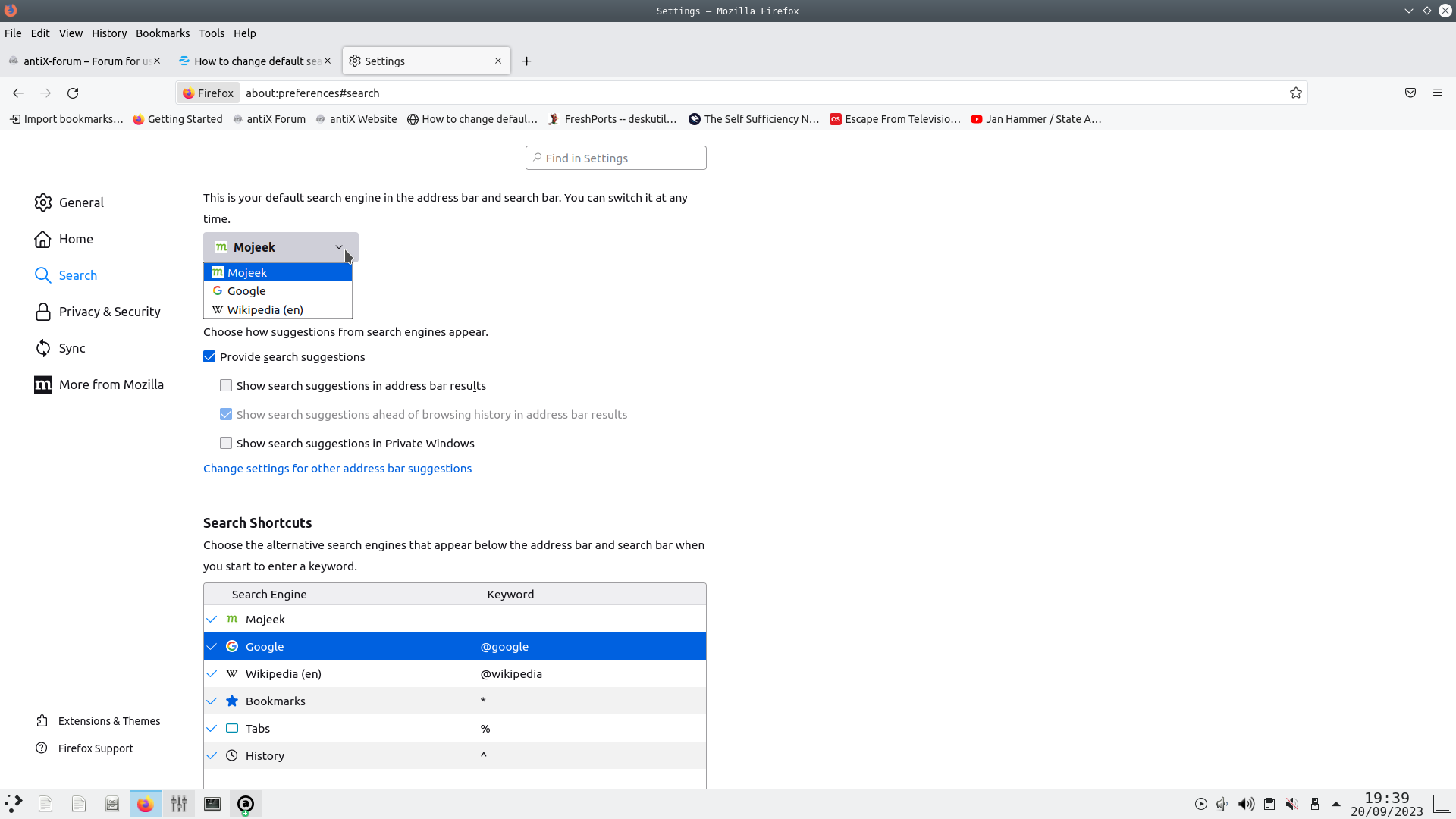Open the mixer controls taskbar icon
The height and width of the screenshot is (819, 1456).
179,804
